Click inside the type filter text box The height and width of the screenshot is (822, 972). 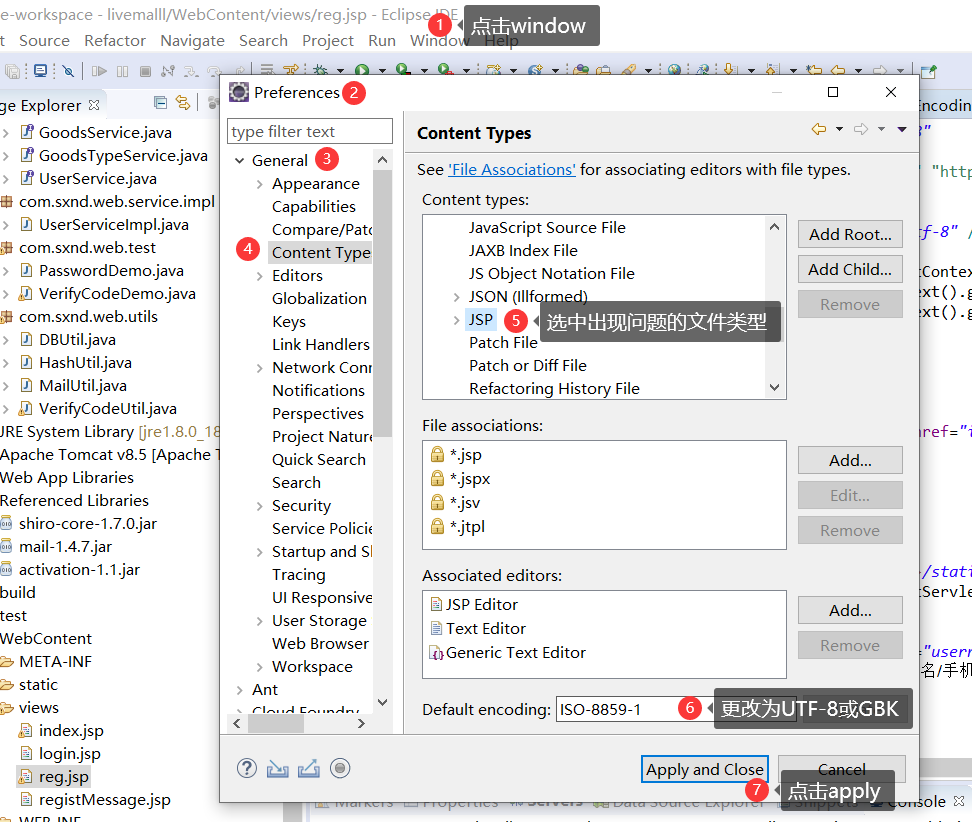(x=310, y=131)
